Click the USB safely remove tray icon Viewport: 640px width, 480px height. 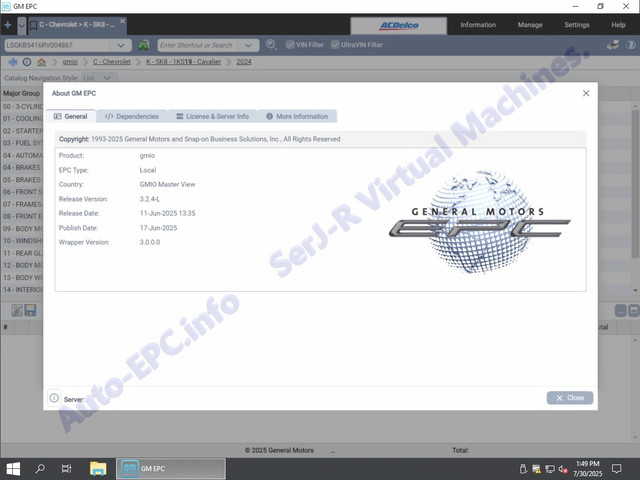[x=523, y=469]
